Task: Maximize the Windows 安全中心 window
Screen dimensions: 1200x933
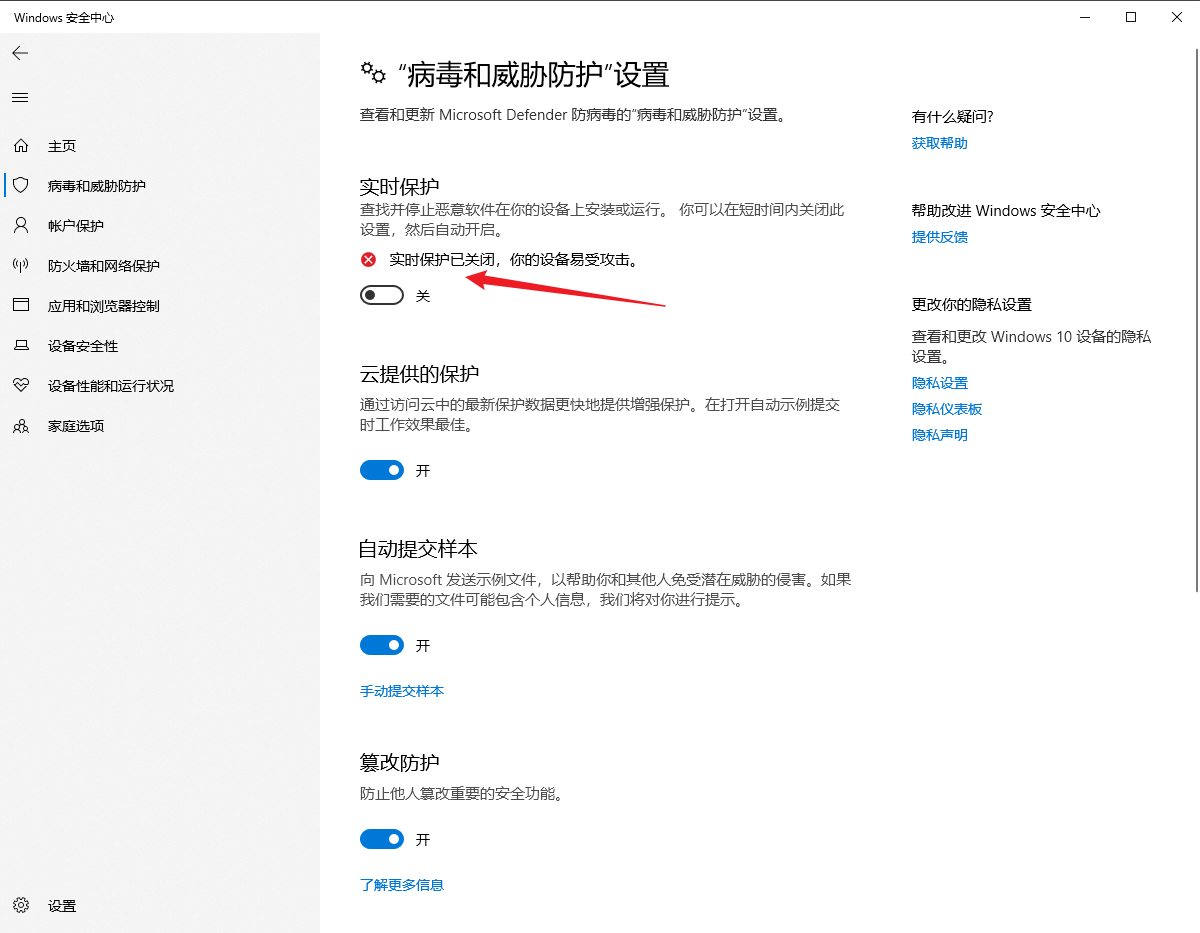Action: click(x=1131, y=17)
